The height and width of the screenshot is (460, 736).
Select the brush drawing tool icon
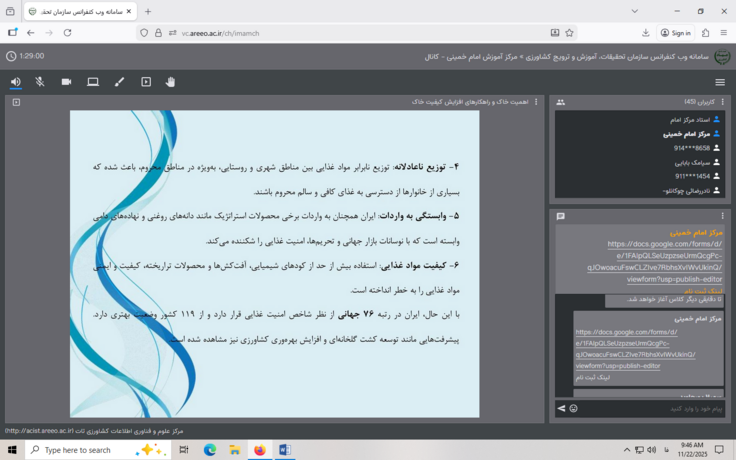[x=119, y=82]
